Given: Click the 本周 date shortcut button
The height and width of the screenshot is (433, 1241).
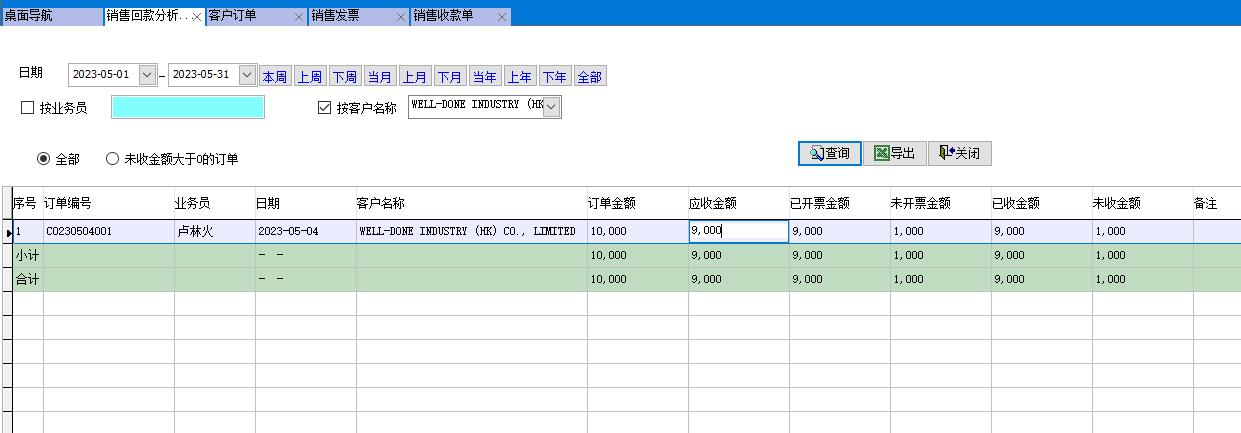Looking at the screenshot, I should click(x=274, y=77).
